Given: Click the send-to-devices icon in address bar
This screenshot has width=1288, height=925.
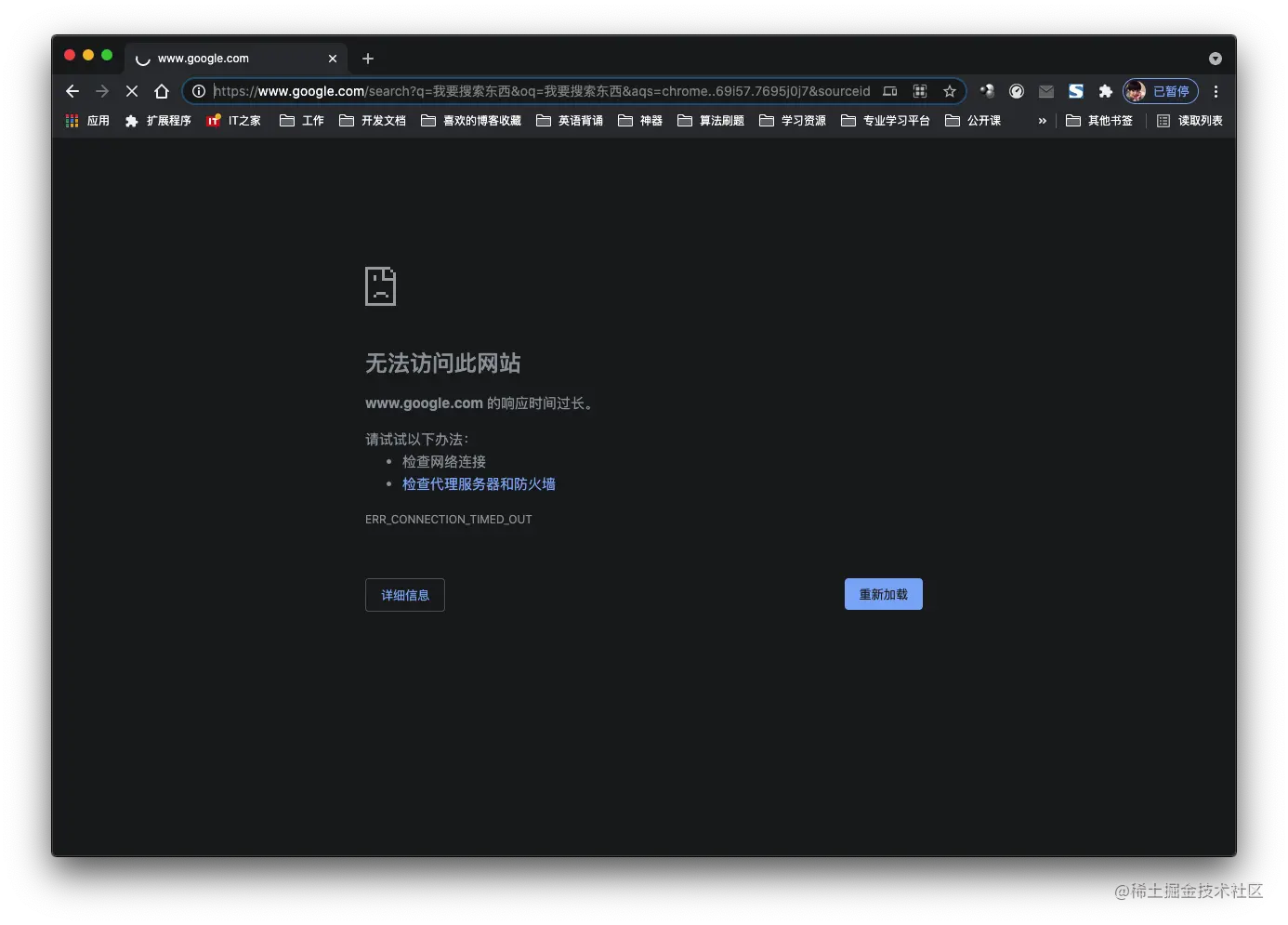Looking at the screenshot, I should tap(889, 91).
